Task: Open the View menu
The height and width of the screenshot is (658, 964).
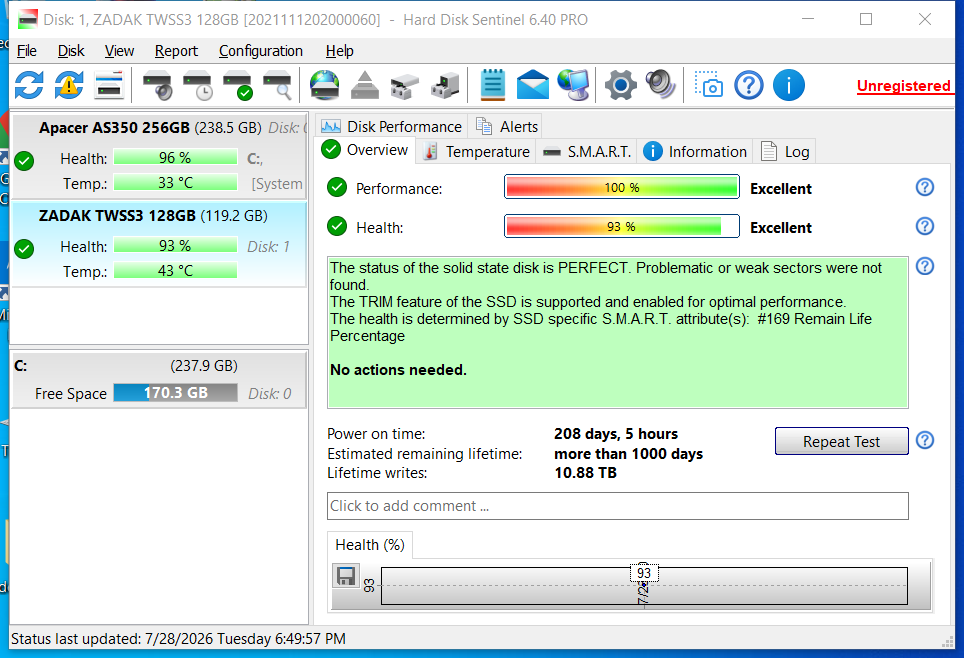Action: pyautogui.click(x=119, y=51)
